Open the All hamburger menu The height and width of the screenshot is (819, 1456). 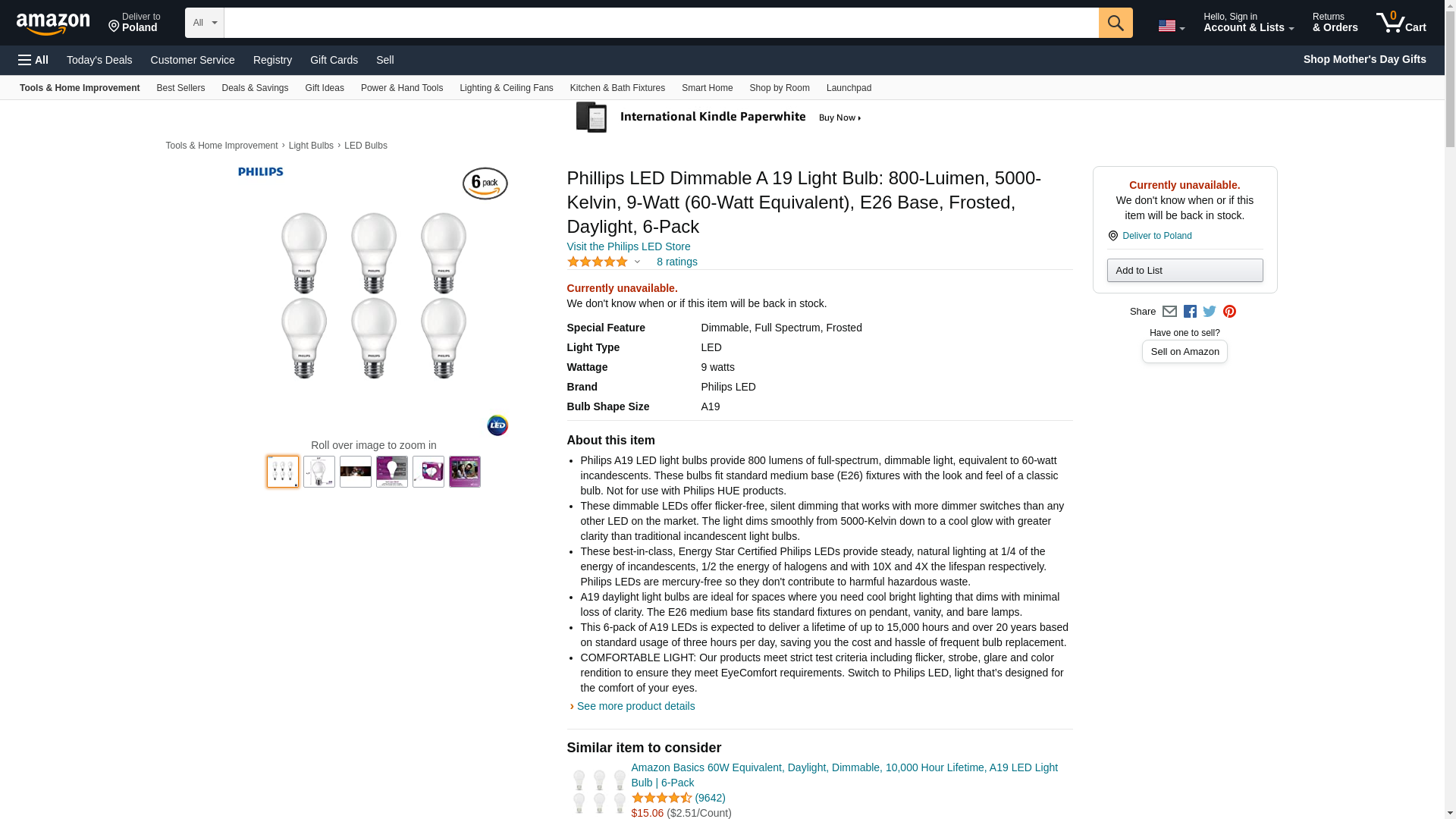(33, 60)
